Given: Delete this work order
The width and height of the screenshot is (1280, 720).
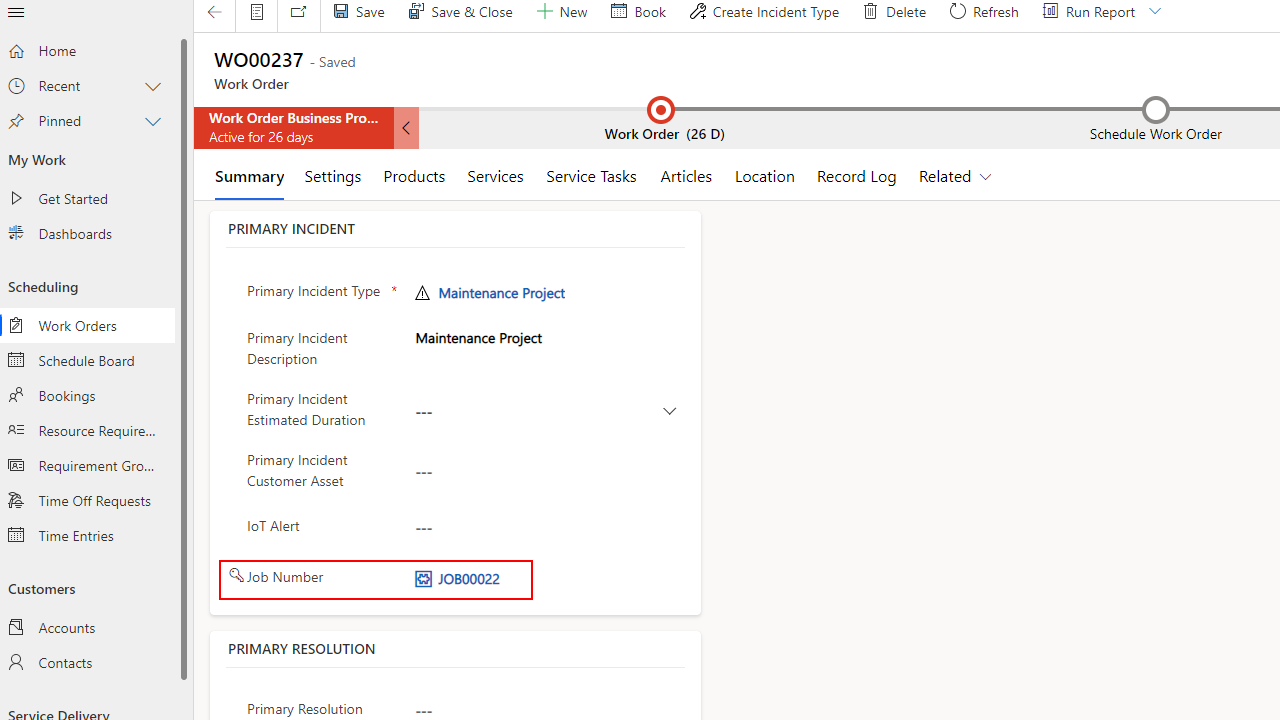Looking at the screenshot, I should [x=894, y=12].
